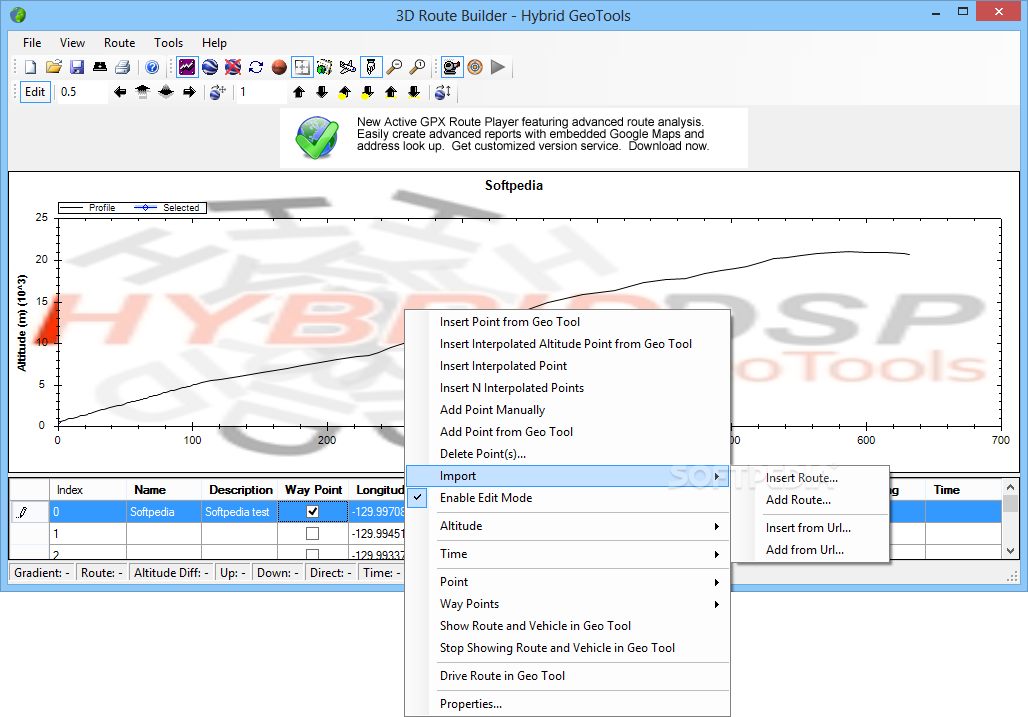Click the black right arrow icon
This screenshot has width=1028, height=717.
point(189,92)
